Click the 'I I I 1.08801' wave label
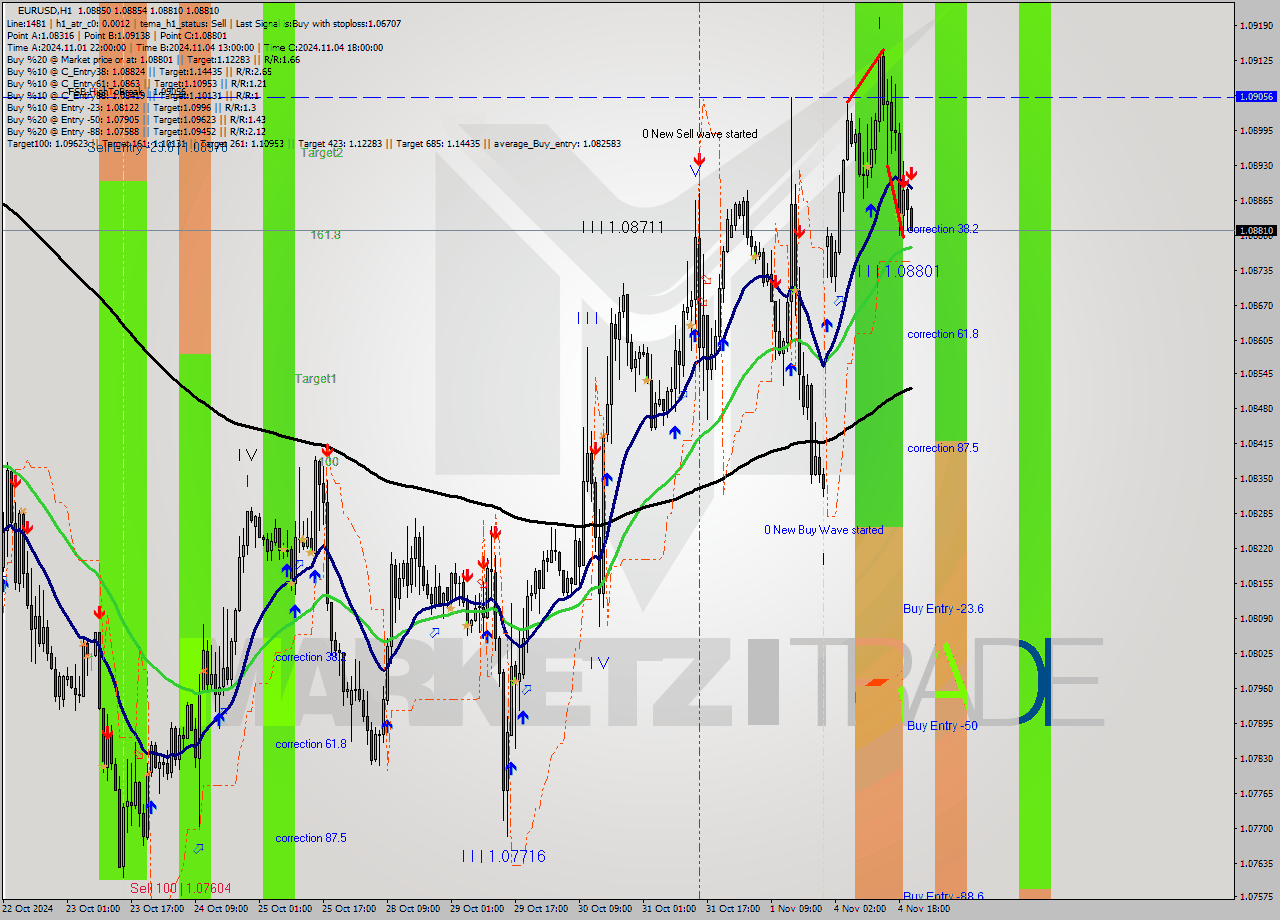Image resolution: width=1280 pixels, height=920 pixels. tap(898, 271)
